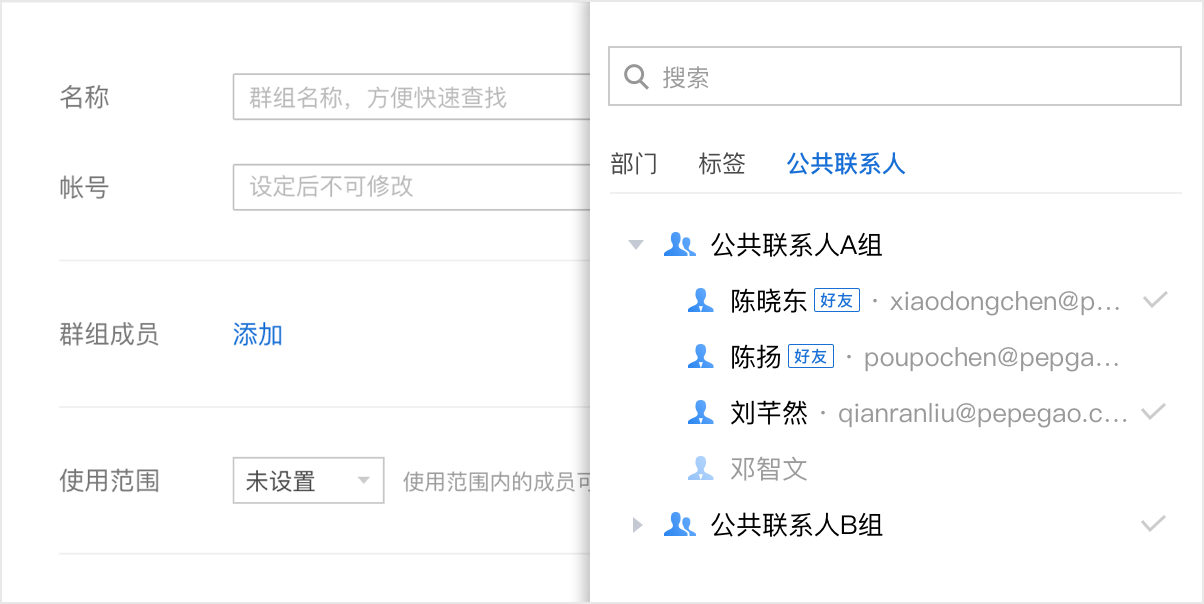This screenshot has width=1204, height=604.
Task: Click the group icon beside 公共联系人B组
Action: [680, 524]
